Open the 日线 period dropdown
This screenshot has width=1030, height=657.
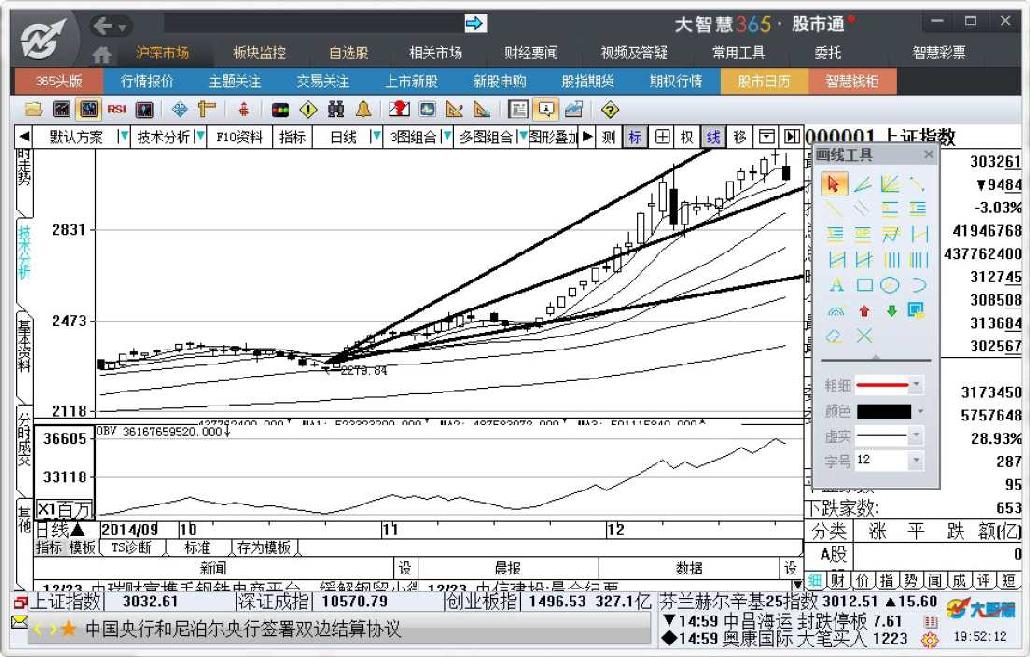click(x=376, y=137)
